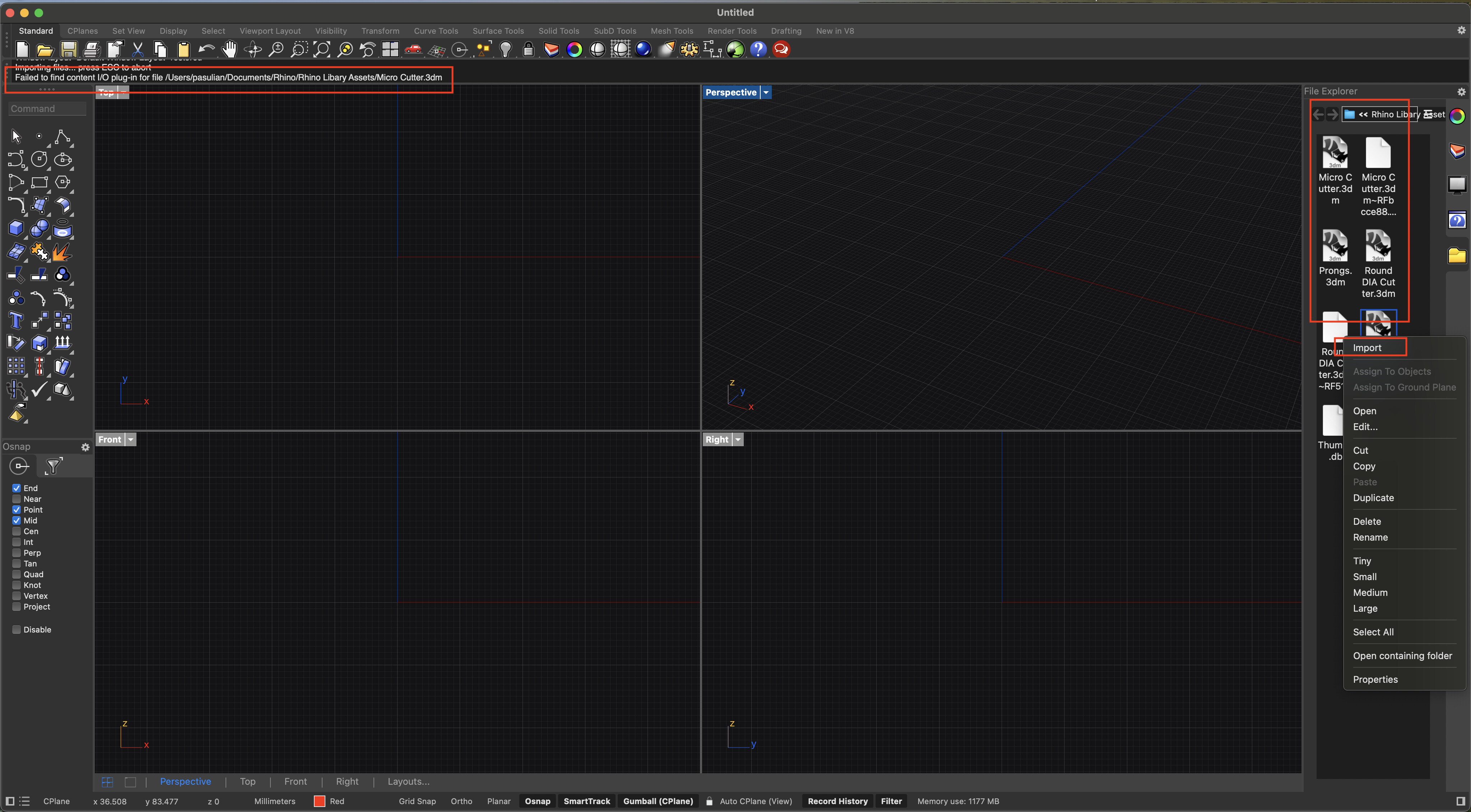Enable the Quad osnap checkbox
Image resolution: width=1471 pixels, height=812 pixels.
pyautogui.click(x=17, y=575)
